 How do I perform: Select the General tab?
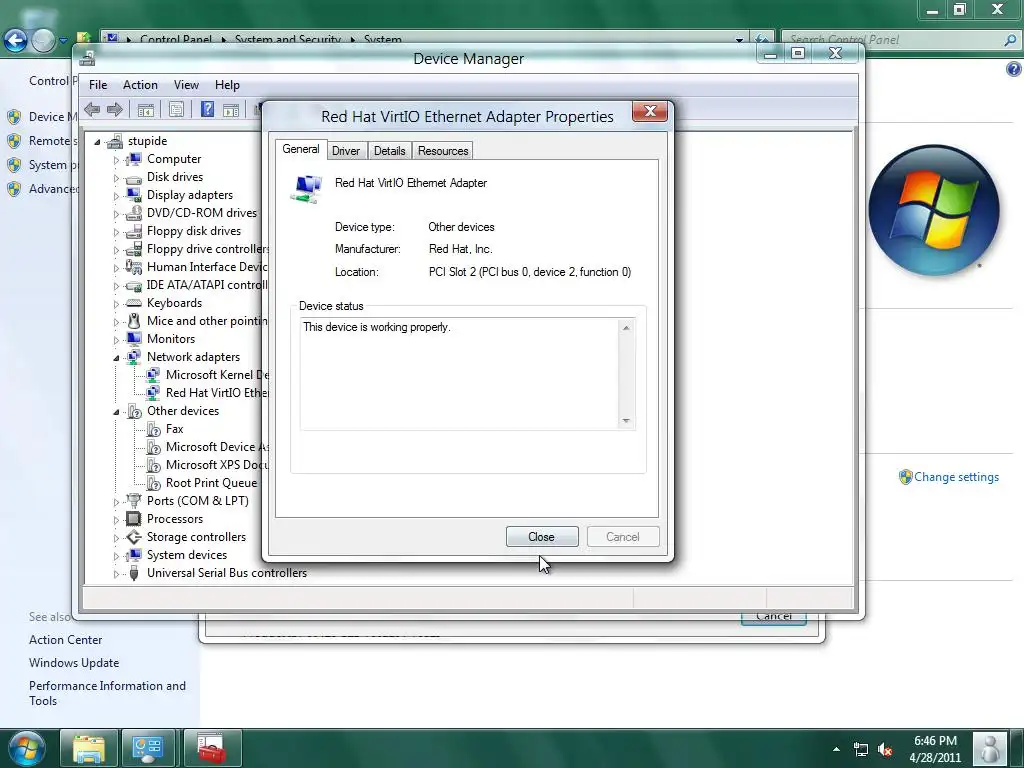coord(300,149)
